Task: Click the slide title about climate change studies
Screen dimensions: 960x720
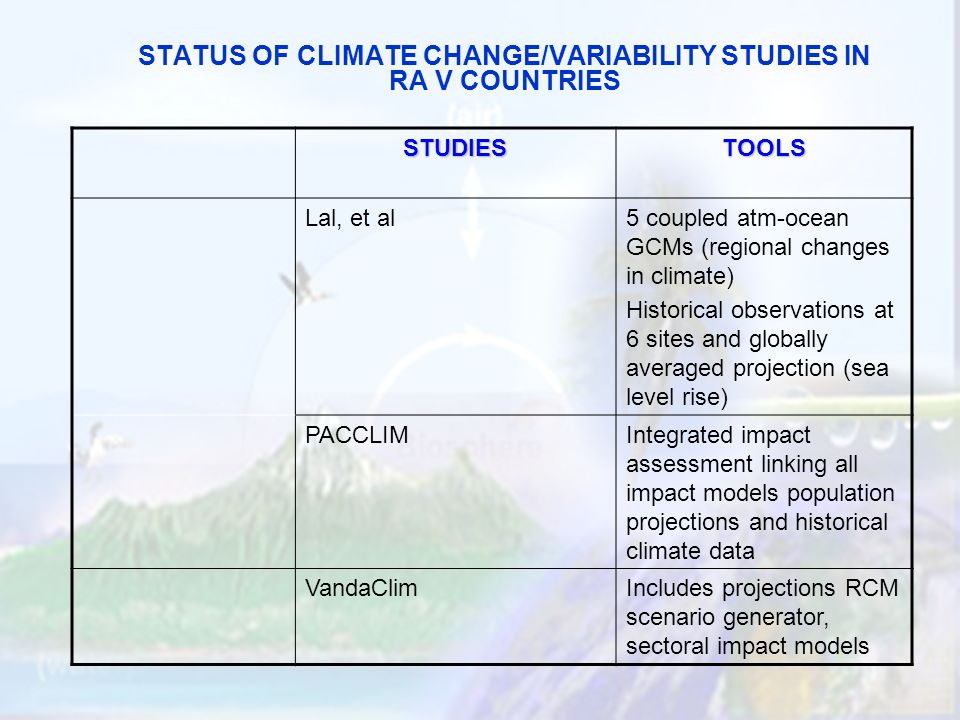Action: [504, 68]
